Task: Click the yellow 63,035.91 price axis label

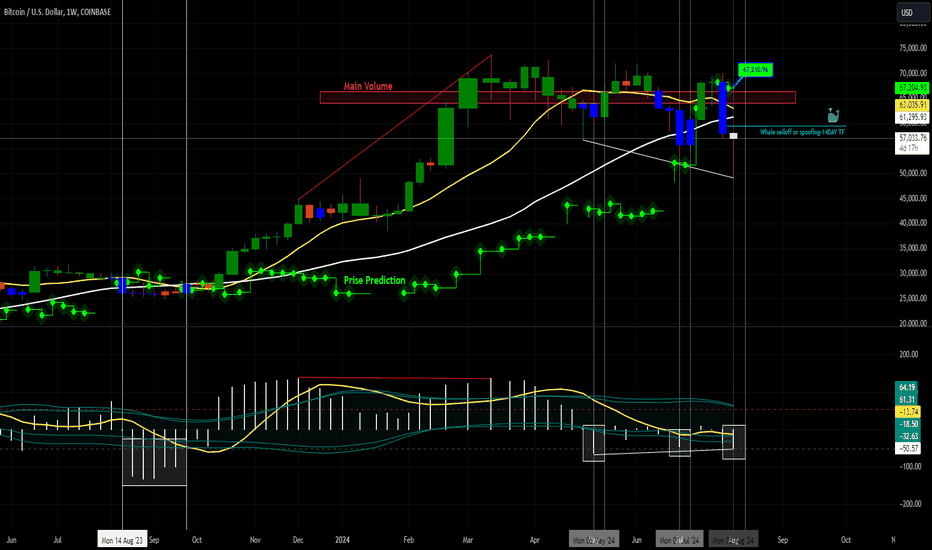Action: (x=912, y=105)
